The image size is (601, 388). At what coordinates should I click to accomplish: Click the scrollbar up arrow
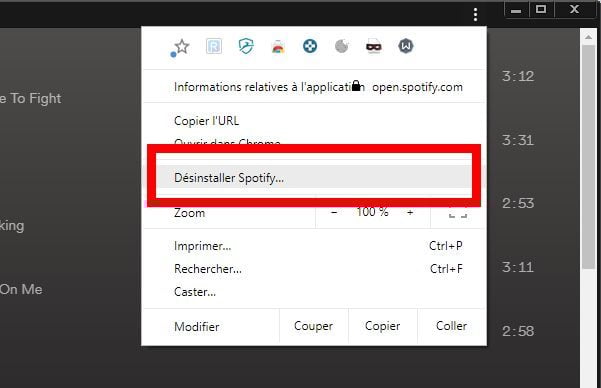(588, 37)
